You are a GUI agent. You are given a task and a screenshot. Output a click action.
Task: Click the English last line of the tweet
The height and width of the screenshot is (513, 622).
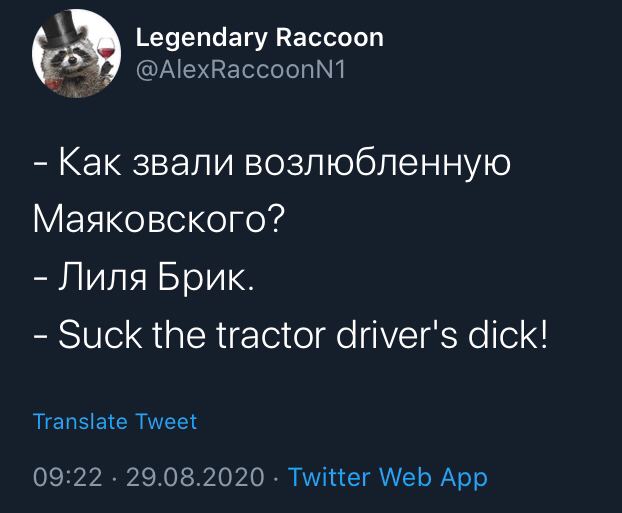(x=291, y=334)
